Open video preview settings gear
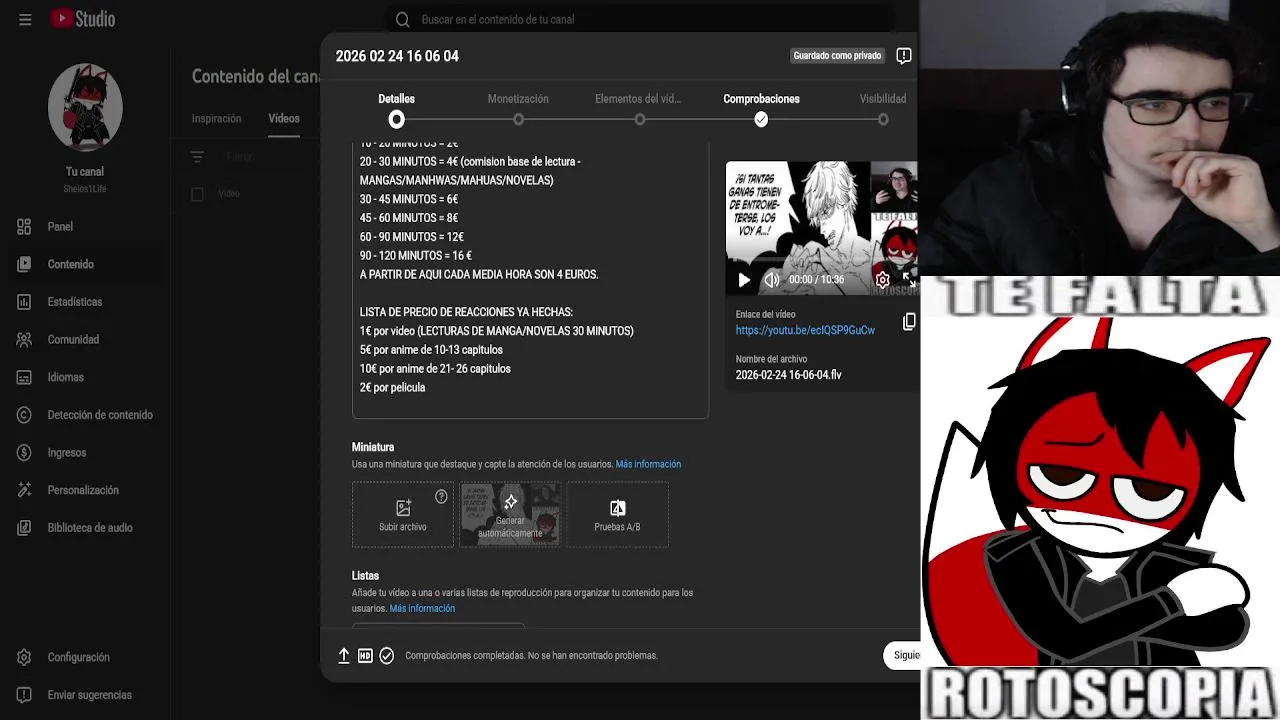1280x720 pixels. pos(882,280)
